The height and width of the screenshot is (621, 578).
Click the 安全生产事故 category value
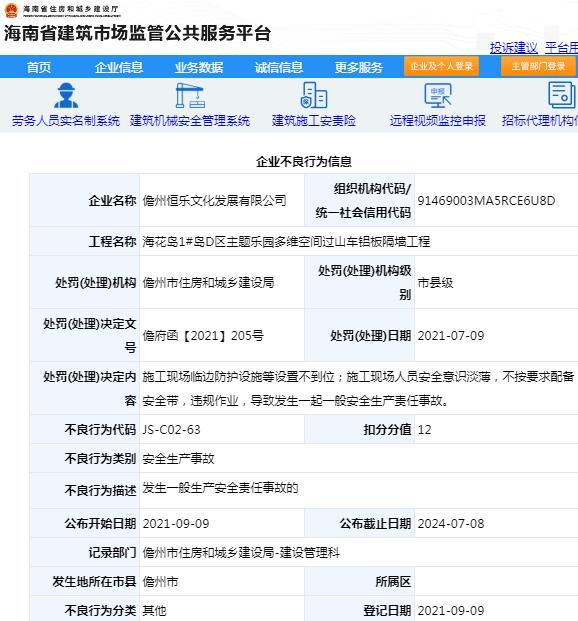(178, 459)
